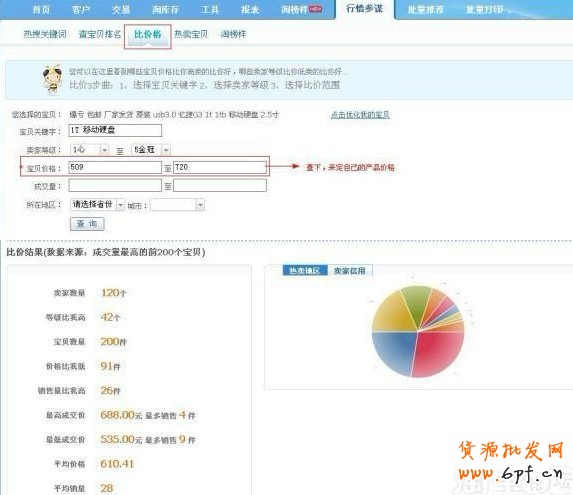The image size is (573, 495).
Task: Go to the 热搜关键词 sub-tab
Action: pos(45,34)
